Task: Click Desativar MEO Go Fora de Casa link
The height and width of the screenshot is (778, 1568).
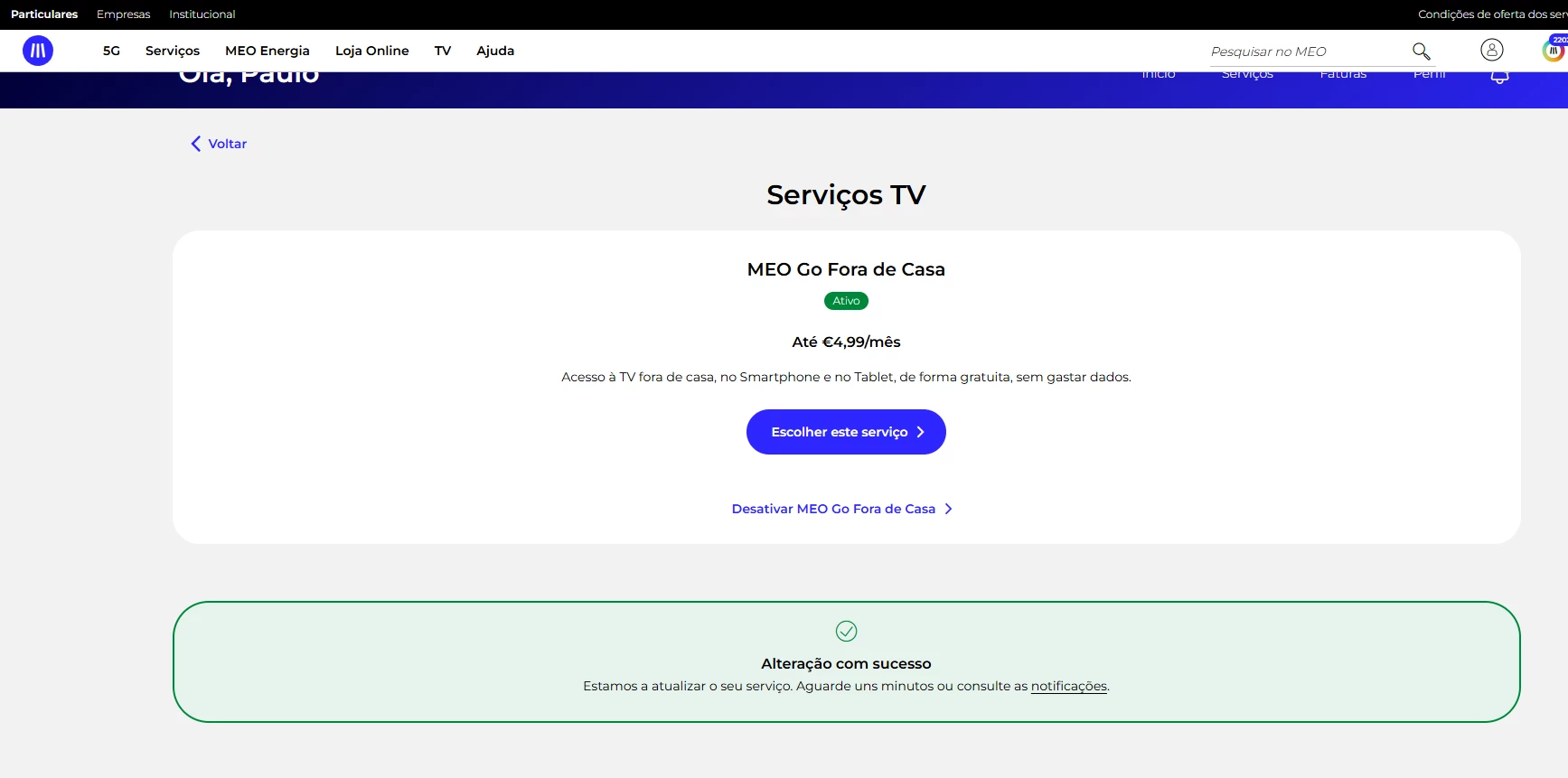Action: 842,509
